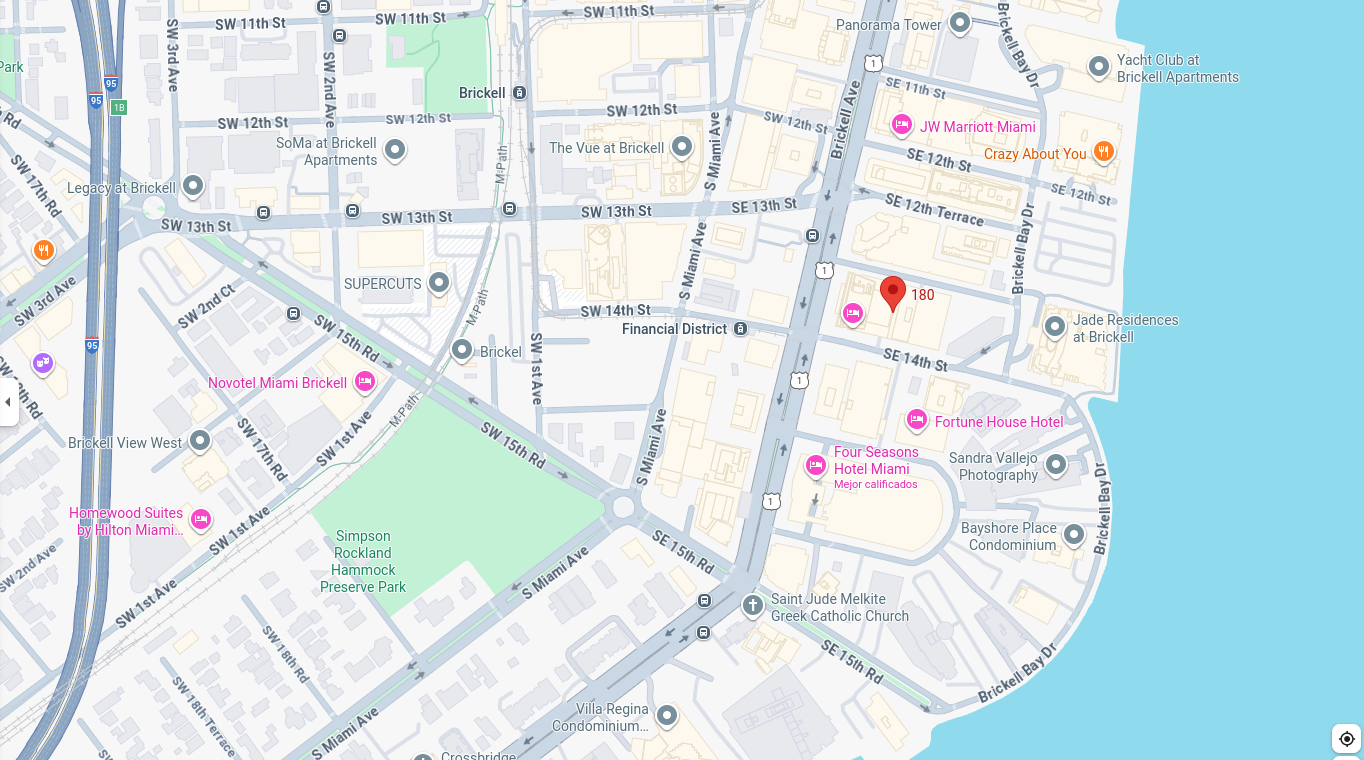This screenshot has width=1364, height=760.
Task: Select the Crazy About You restaurant icon
Action: click(1104, 152)
